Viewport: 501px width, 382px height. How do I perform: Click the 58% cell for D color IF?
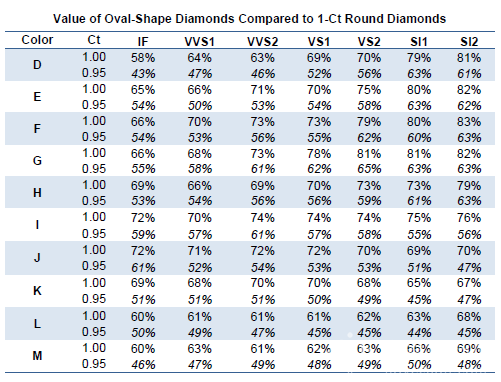coord(143,58)
